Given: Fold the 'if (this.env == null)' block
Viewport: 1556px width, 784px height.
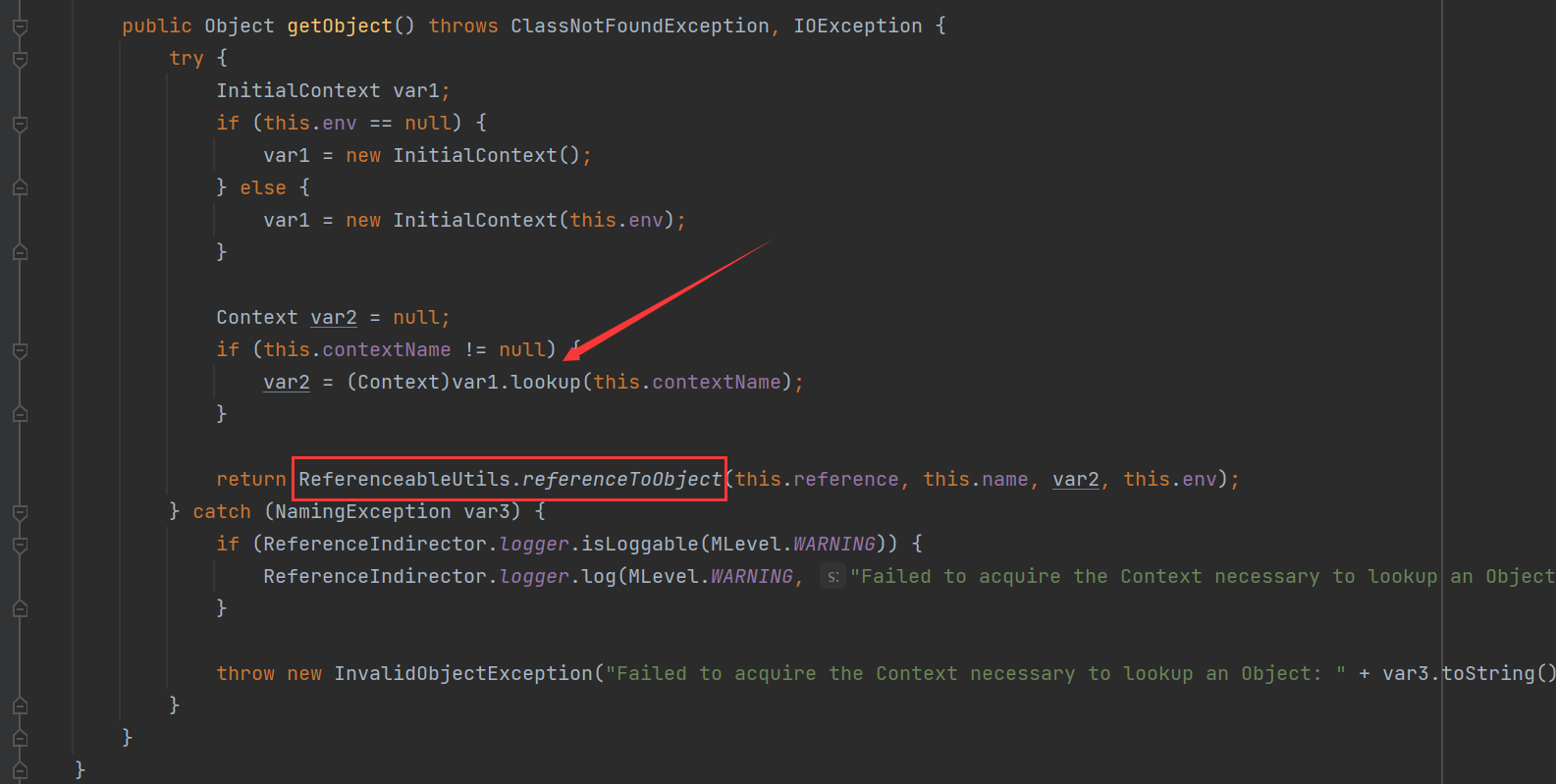Looking at the screenshot, I should [x=20, y=124].
